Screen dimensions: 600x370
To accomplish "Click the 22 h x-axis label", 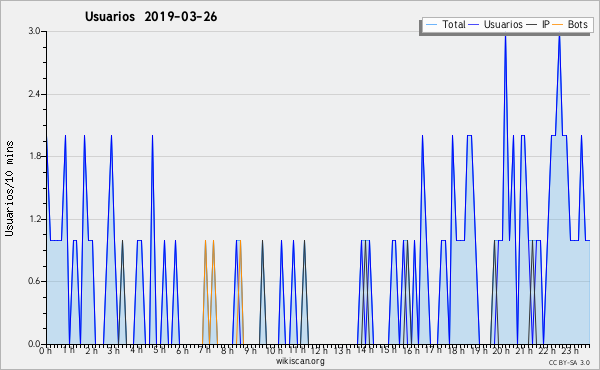I will (x=546, y=351).
